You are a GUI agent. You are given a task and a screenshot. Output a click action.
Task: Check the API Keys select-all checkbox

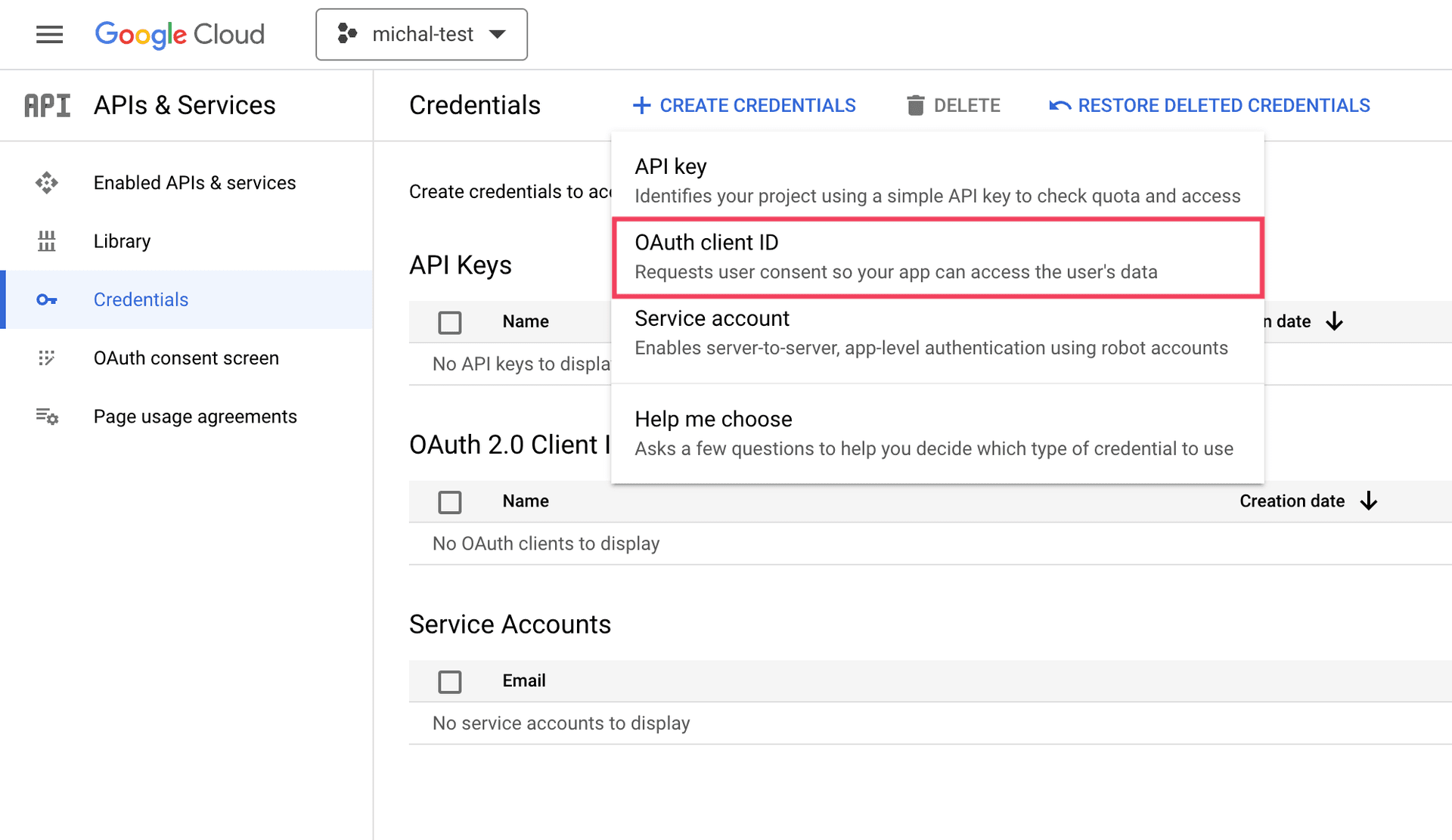tap(450, 323)
